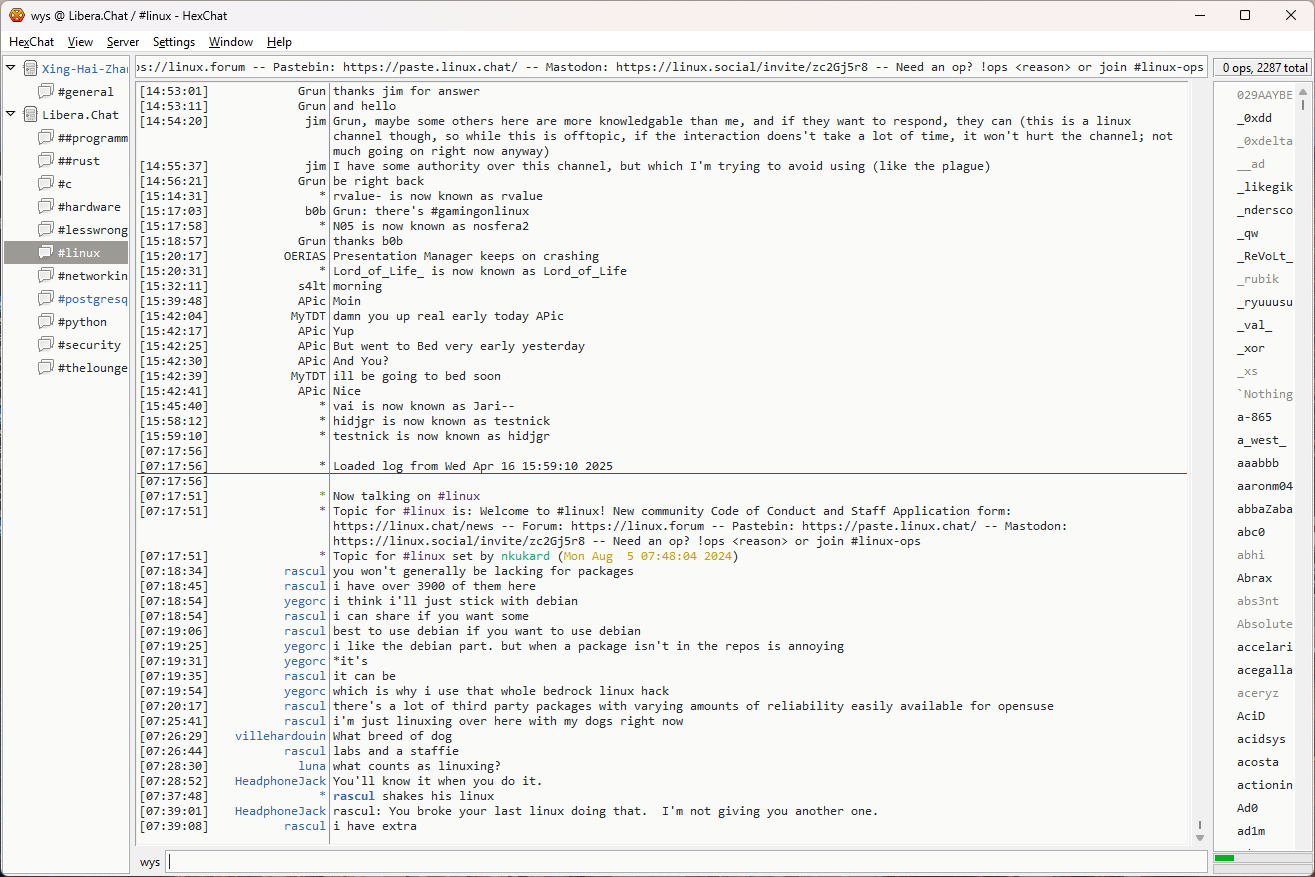Select user Abrax in the user list
The image size is (1315, 877).
click(x=1254, y=578)
